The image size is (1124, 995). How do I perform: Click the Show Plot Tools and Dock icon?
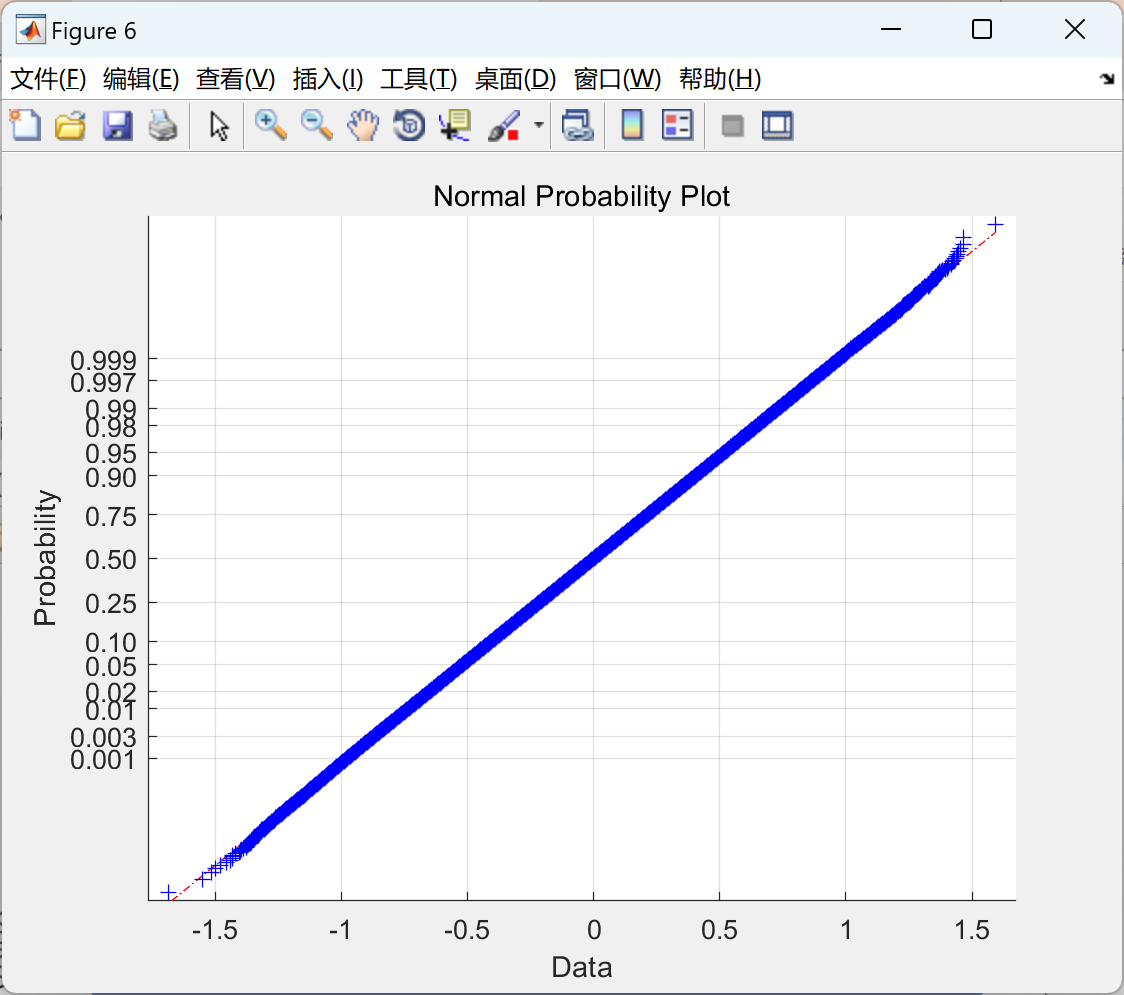[778, 125]
